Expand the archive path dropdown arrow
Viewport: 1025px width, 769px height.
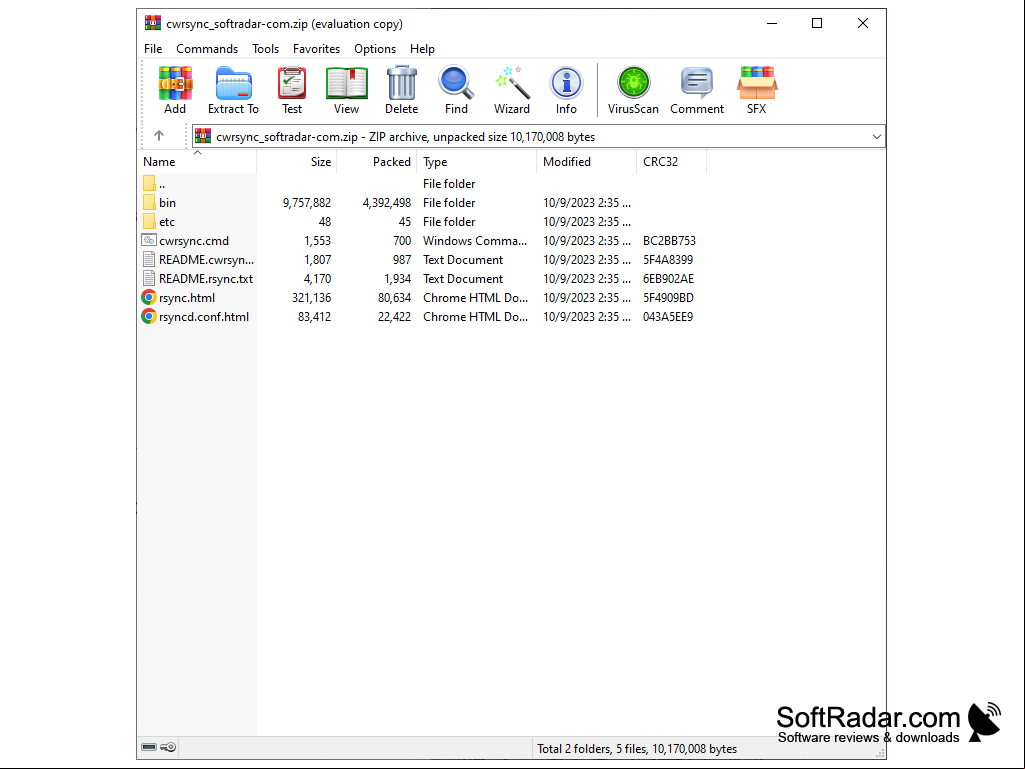[877, 137]
